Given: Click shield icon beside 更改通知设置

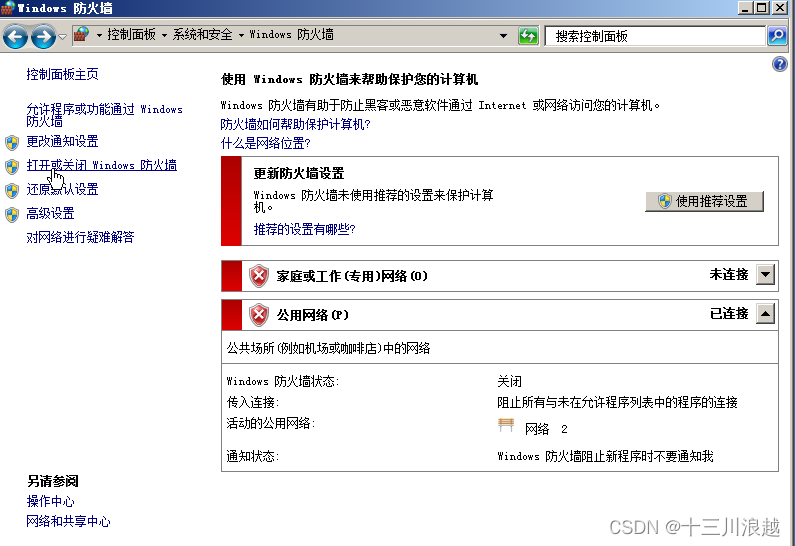Looking at the screenshot, I should click(x=12, y=142).
